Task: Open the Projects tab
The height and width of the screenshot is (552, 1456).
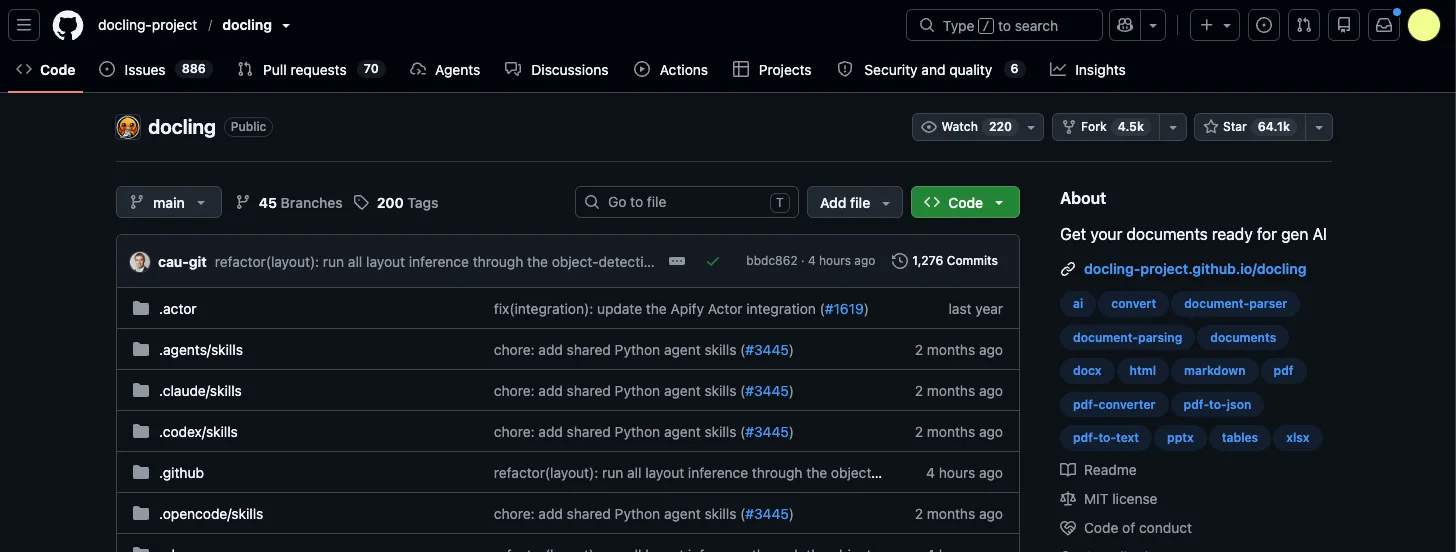Action: click(772, 70)
